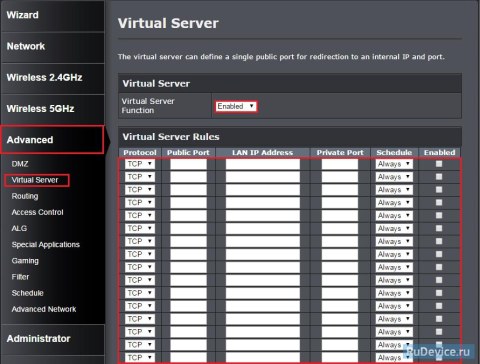Open the fourth row's protocol dropdown
The width and height of the screenshot is (480, 364).
click(140, 203)
